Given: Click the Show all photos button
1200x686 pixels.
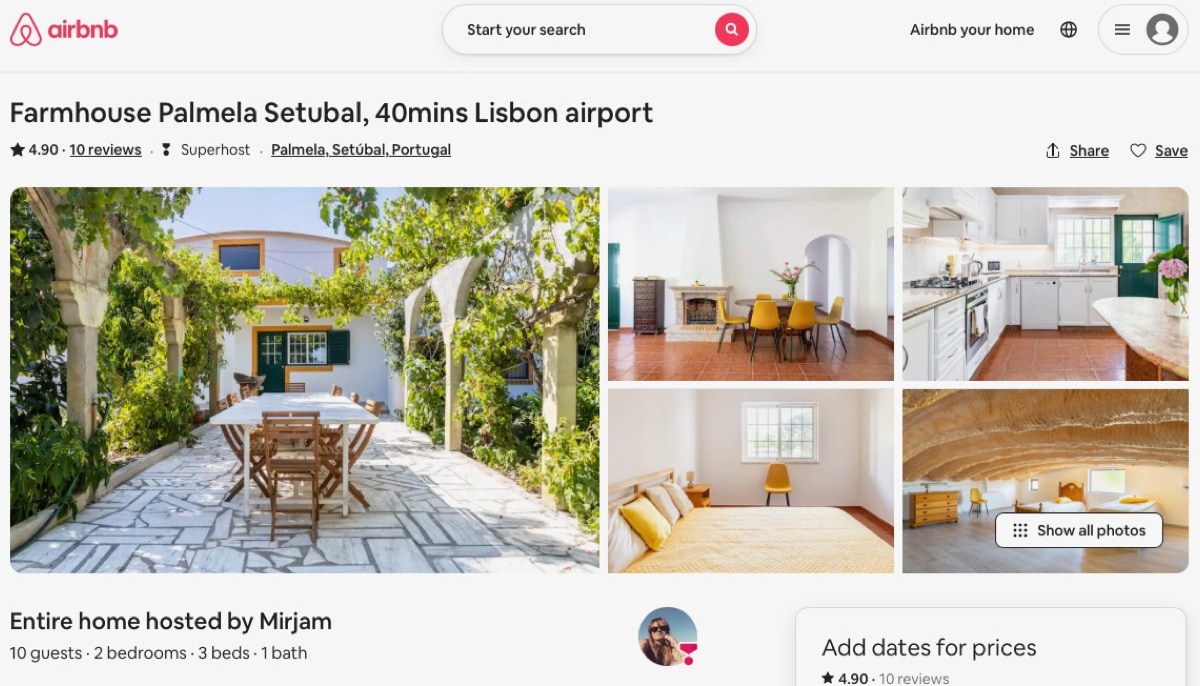Looking at the screenshot, I should click(x=1079, y=531).
